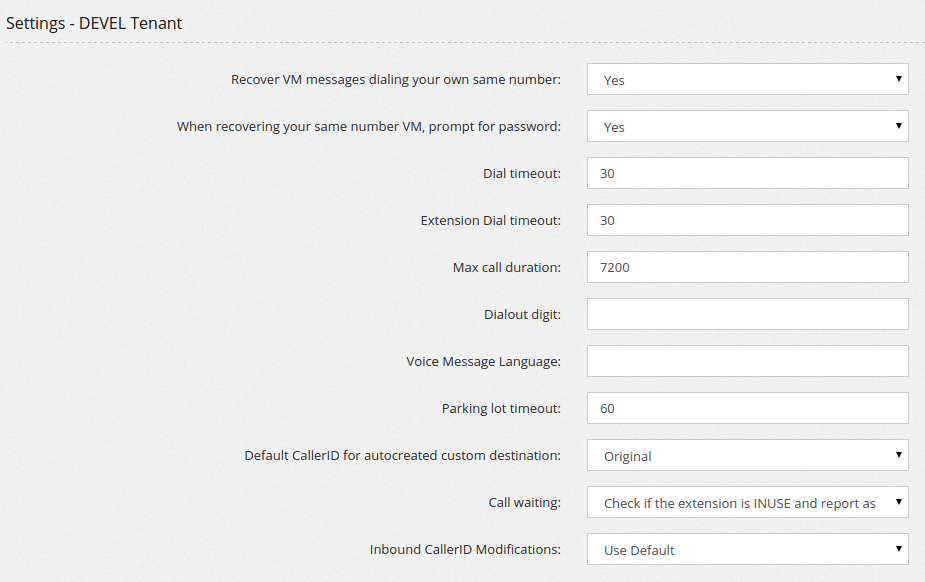Click the Voice Message Language field

click(x=747, y=361)
